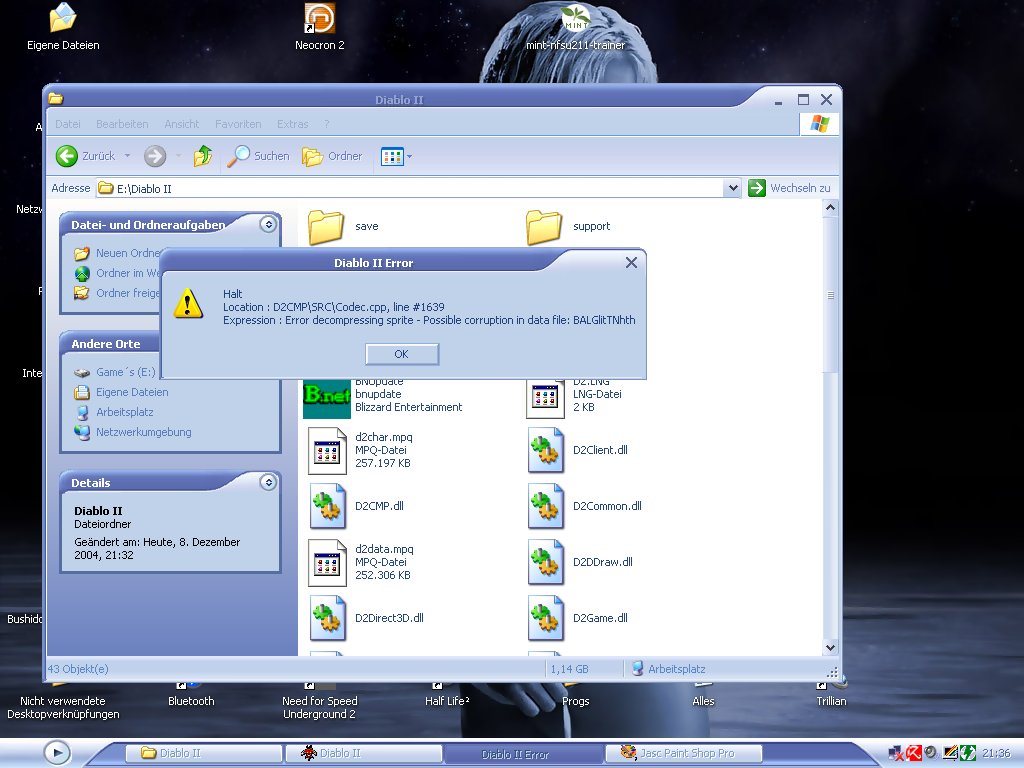Click the Neuen Ordner erstellen link

pos(118,253)
